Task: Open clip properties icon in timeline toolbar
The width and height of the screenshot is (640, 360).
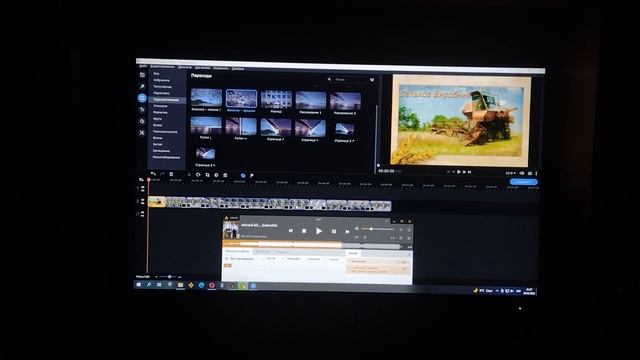Action: [225, 175]
